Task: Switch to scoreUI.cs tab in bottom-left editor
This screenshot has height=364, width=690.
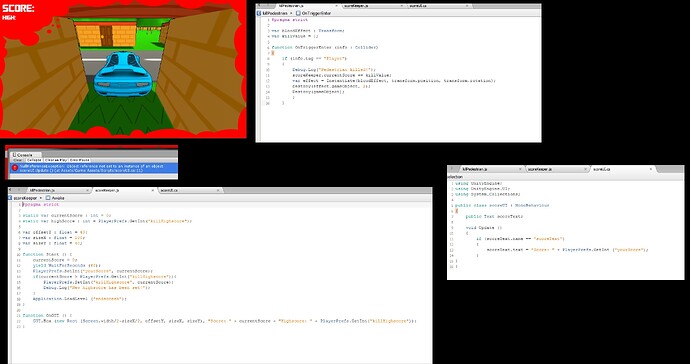Action: [189, 190]
